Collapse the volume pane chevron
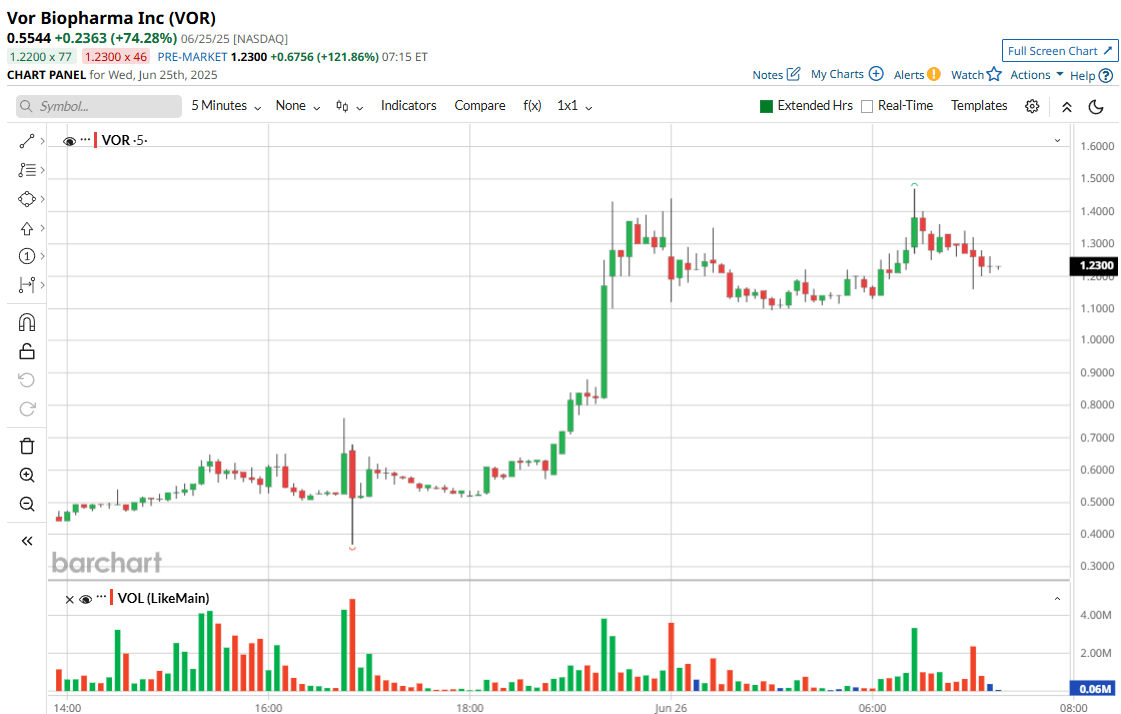 coord(1057,599)
